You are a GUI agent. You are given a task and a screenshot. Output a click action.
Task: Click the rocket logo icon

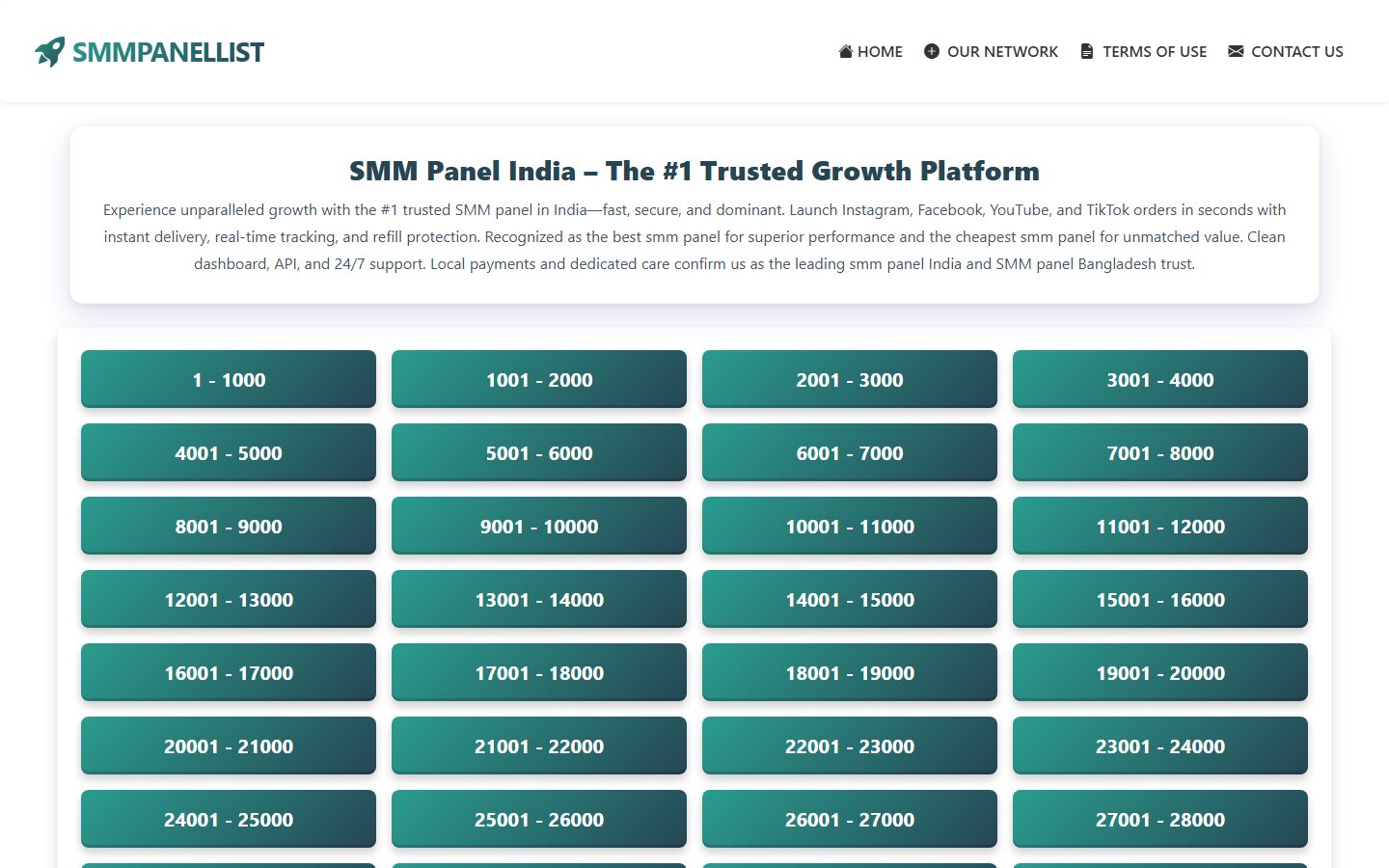pos(50,52)
